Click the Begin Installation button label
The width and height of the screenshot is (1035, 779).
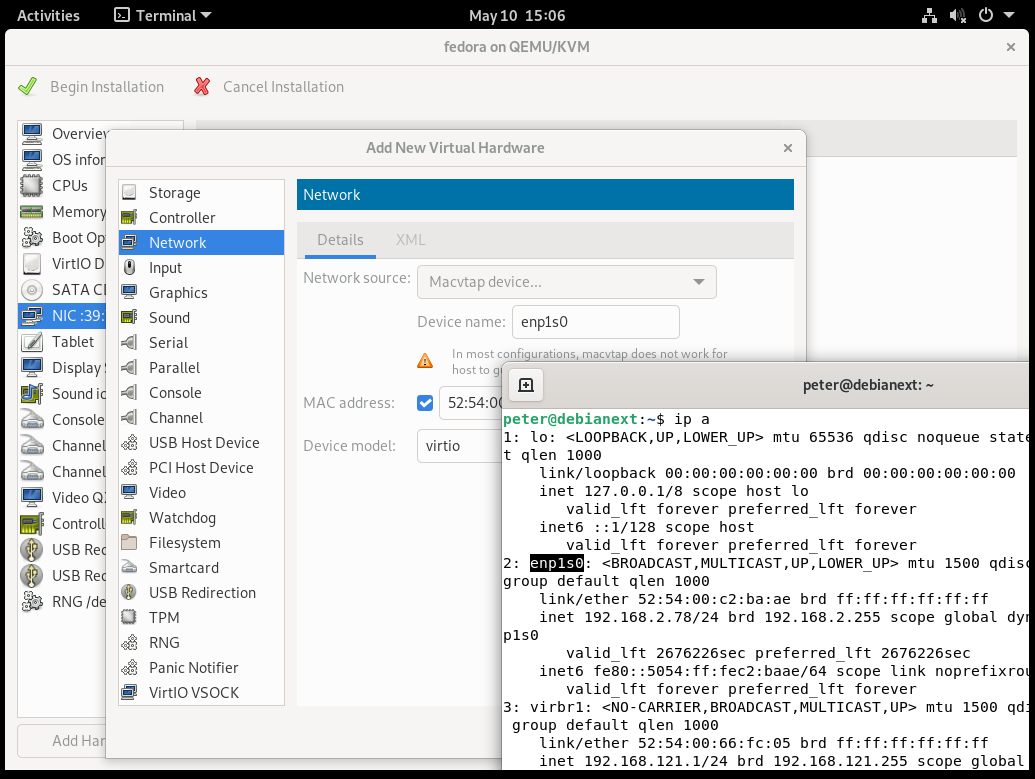[x=107, y=87]
